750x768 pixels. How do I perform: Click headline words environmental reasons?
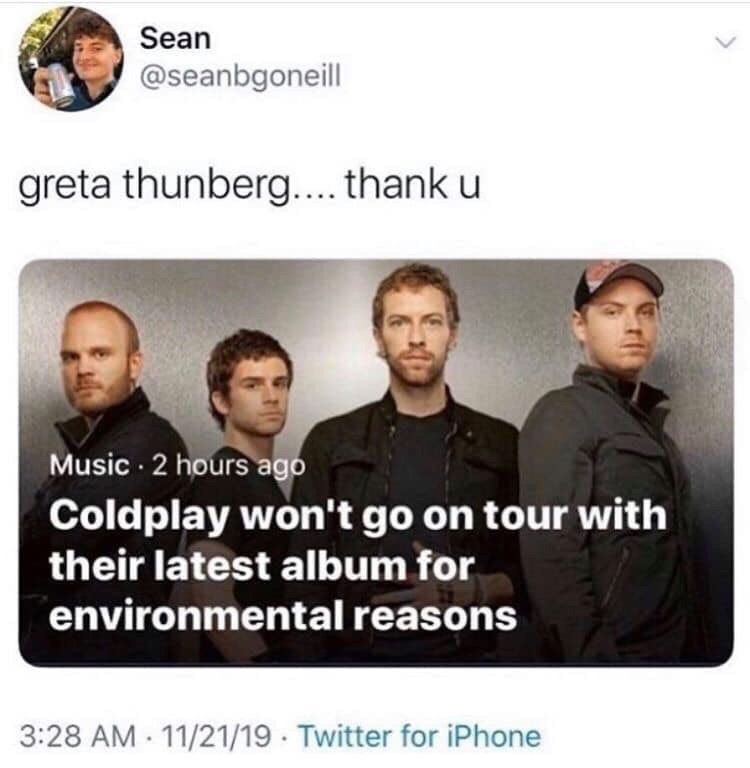[x=283, y=616]
